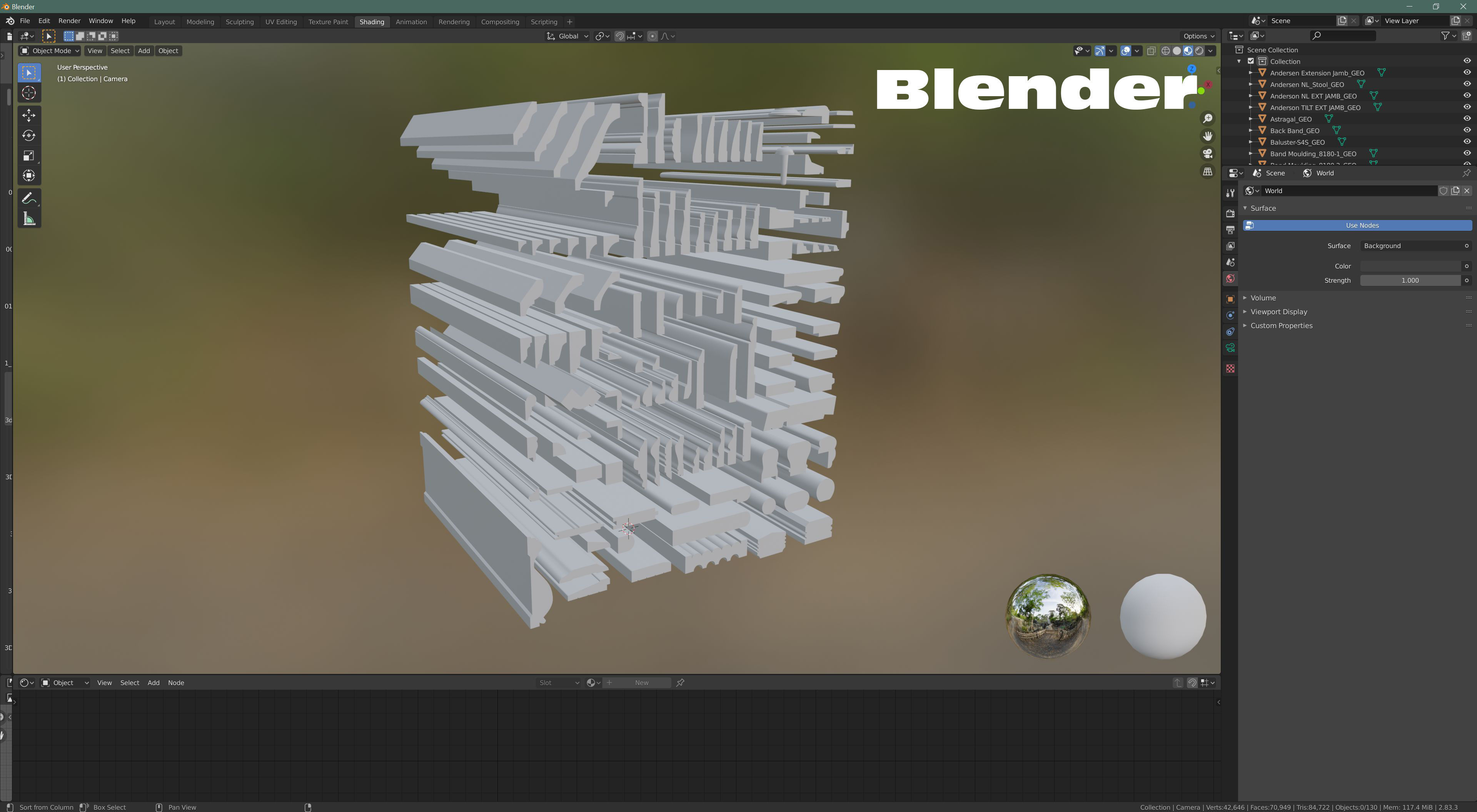Open the File menu
Screen dimensions: 1477x812
25,21
